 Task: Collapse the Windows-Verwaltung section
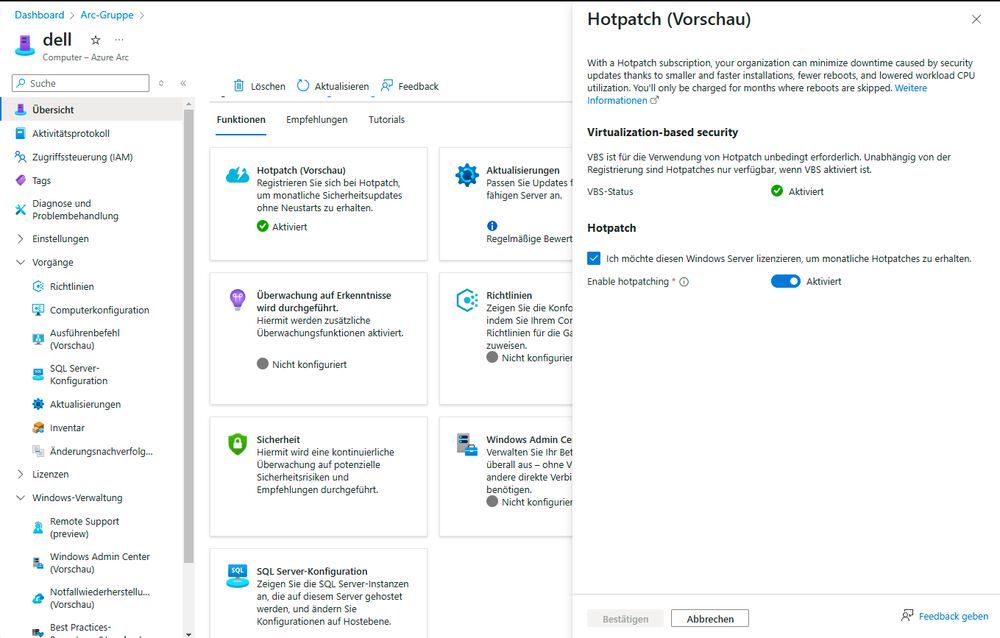pos(20,498)
